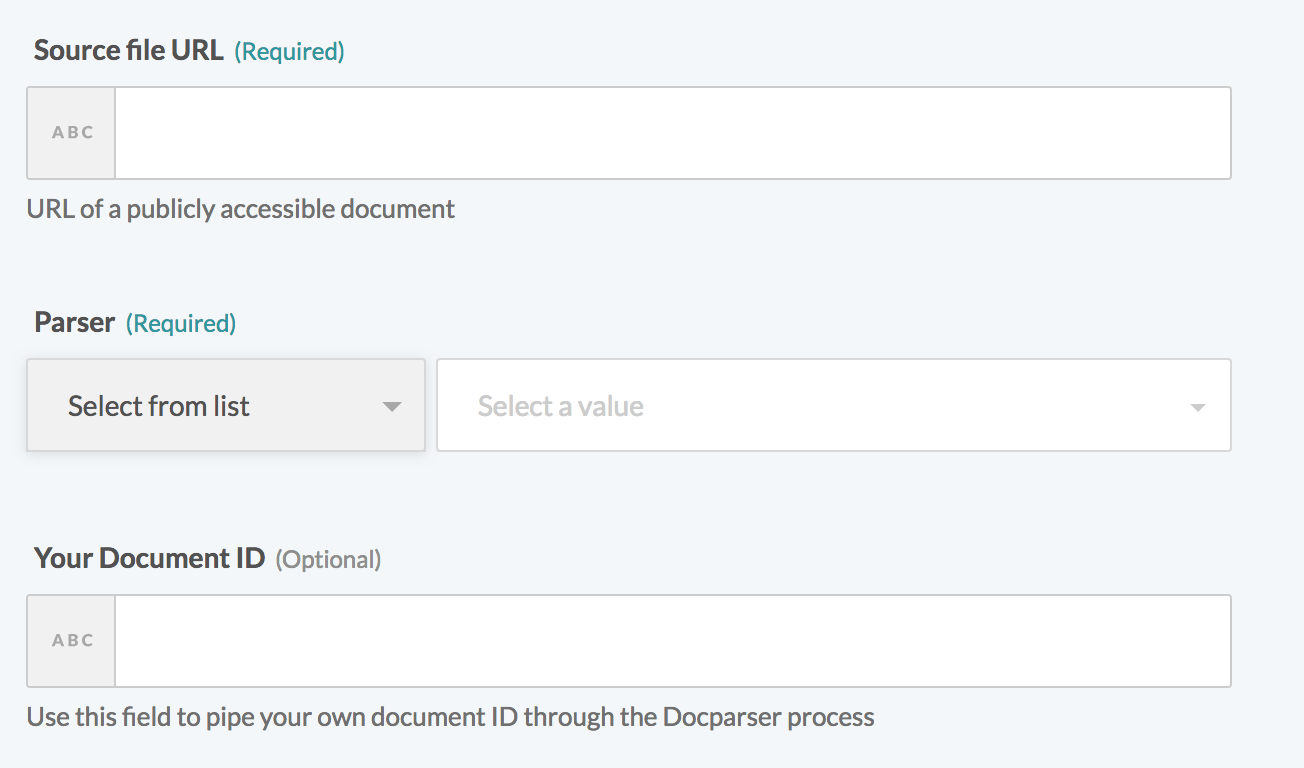Click the Required tag next to Parser
This screenshot has height=768, width=1304.
pyautogui.click(x=181, y=324)
